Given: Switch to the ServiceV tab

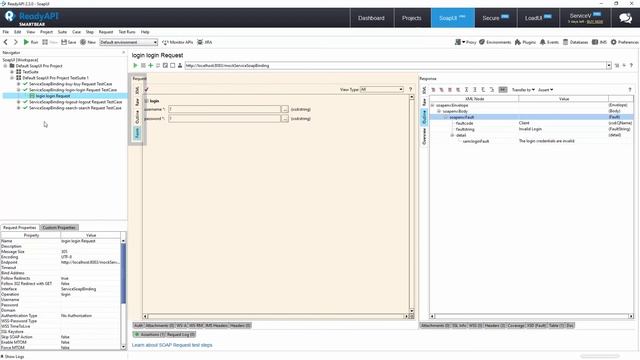Looking at the screenshot, I should [x=585, y=18].
